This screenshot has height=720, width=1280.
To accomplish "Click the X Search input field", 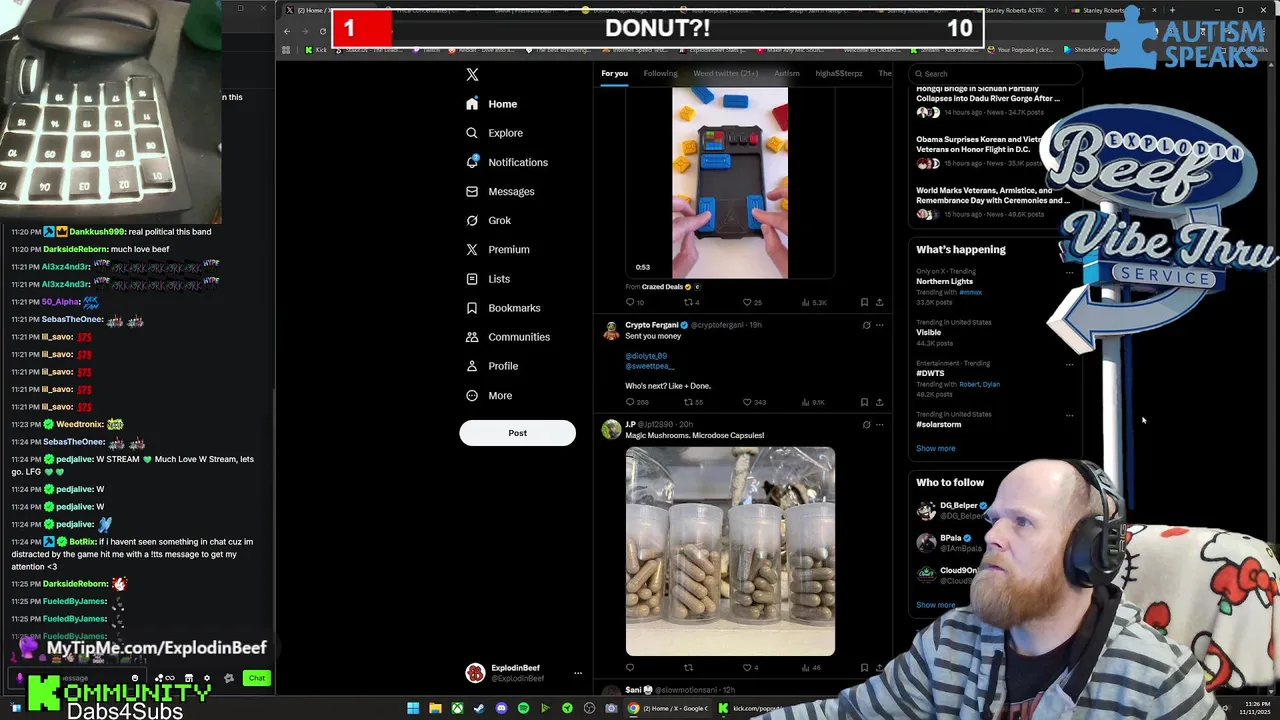I will click(996, 73).
